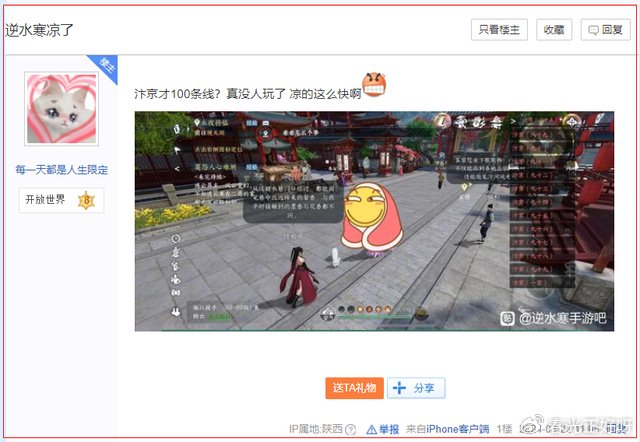Click question mark icon beside IP属地

(x=351, y=429)
